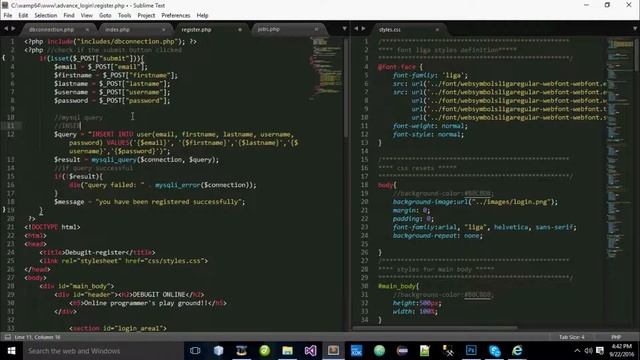The image size is (640, 360).
Task: Open Visual Studio from taskbar
Action: (310, 351)
